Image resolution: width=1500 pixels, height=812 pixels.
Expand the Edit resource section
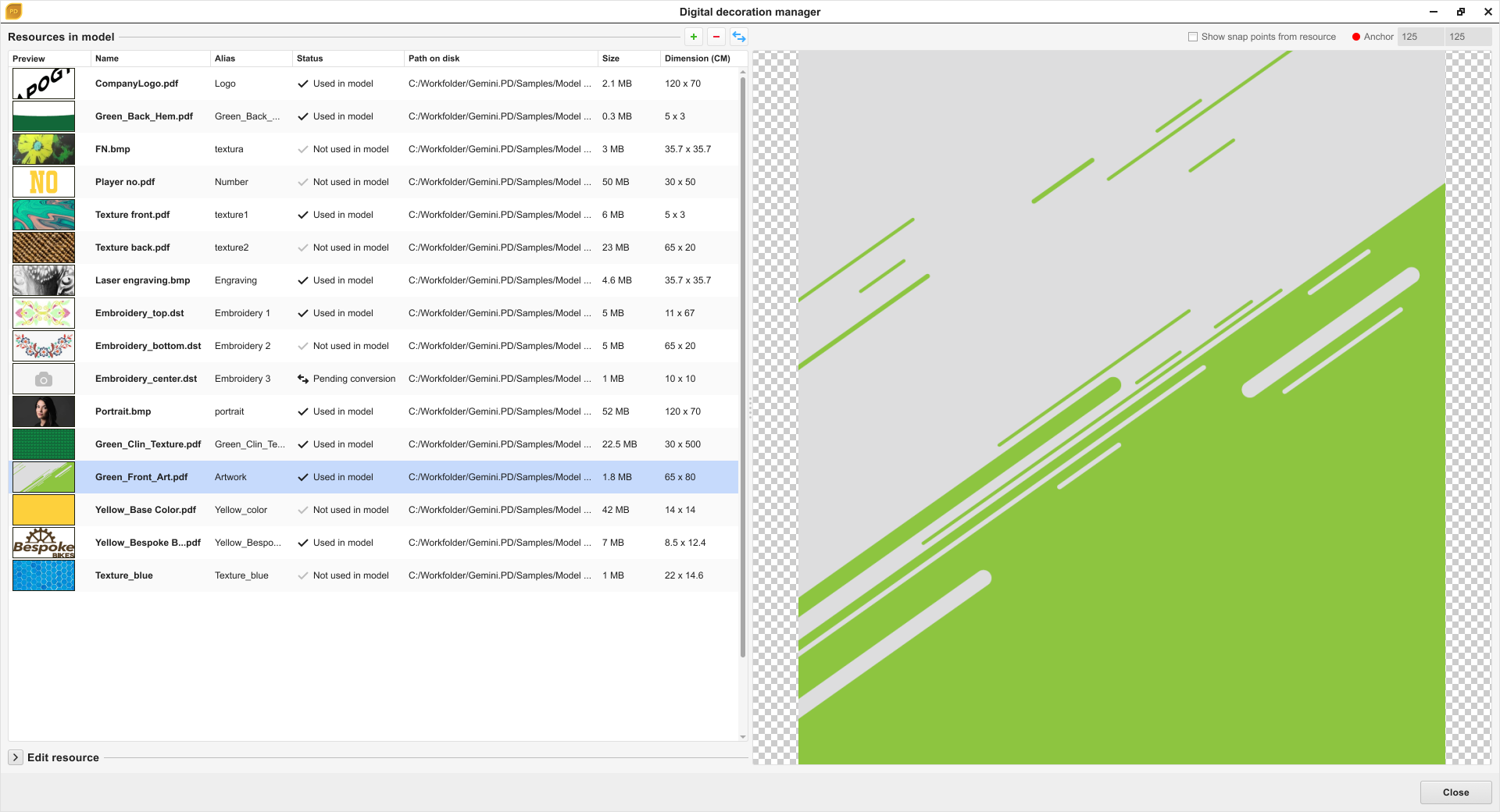[x=16, y=757]
